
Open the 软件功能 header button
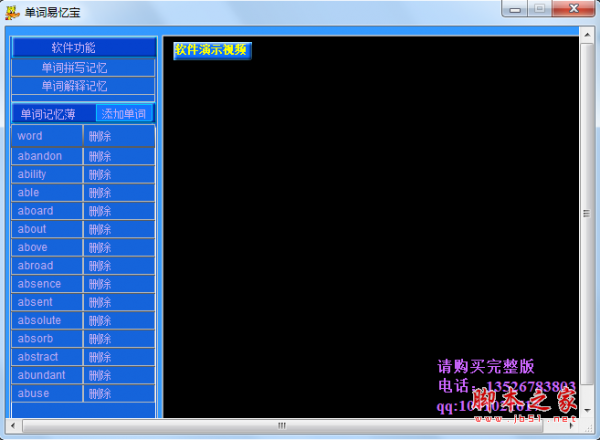pyautogui.click(x=84, y=47)
